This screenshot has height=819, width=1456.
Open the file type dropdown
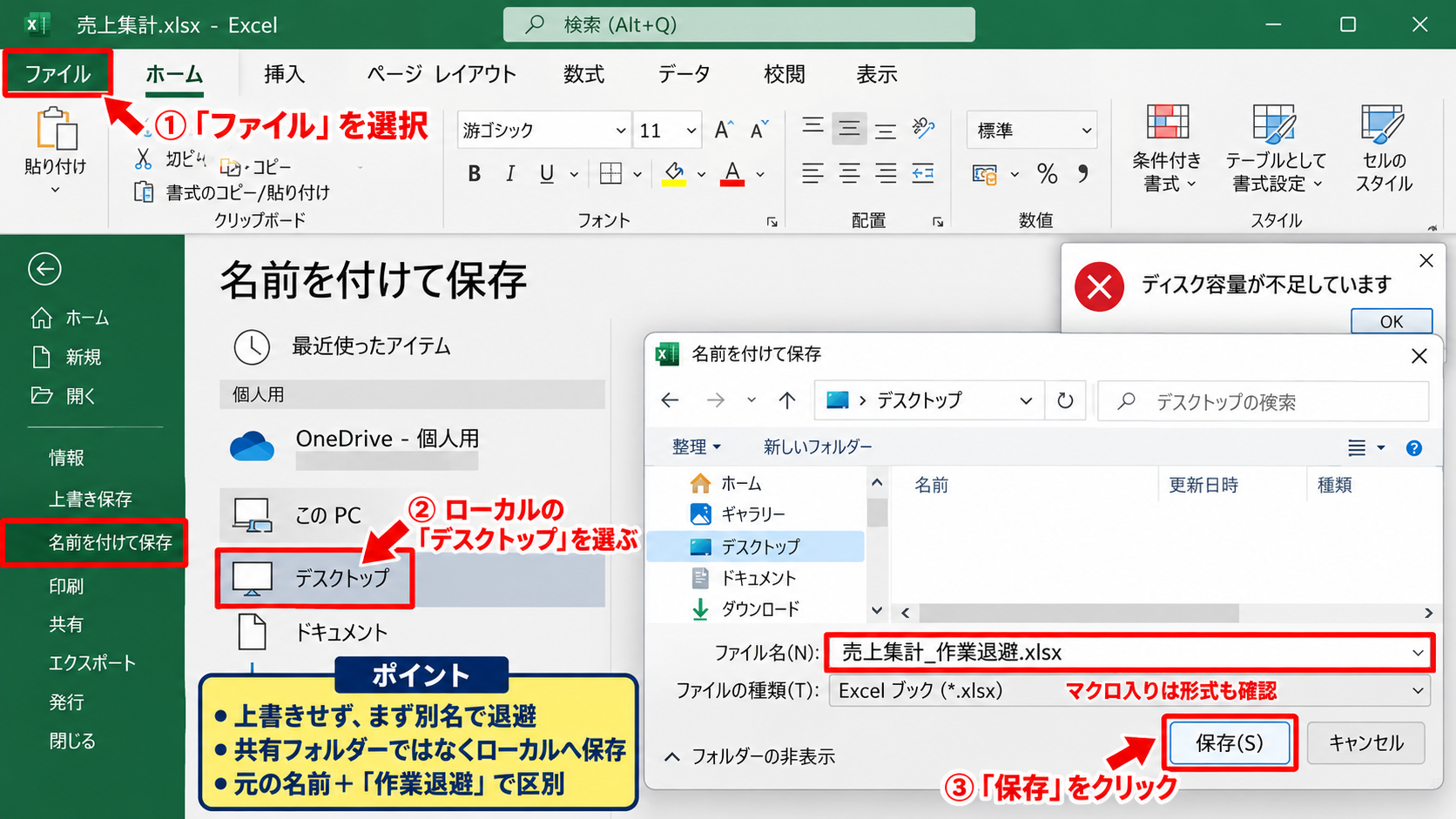pos(1418,691)
